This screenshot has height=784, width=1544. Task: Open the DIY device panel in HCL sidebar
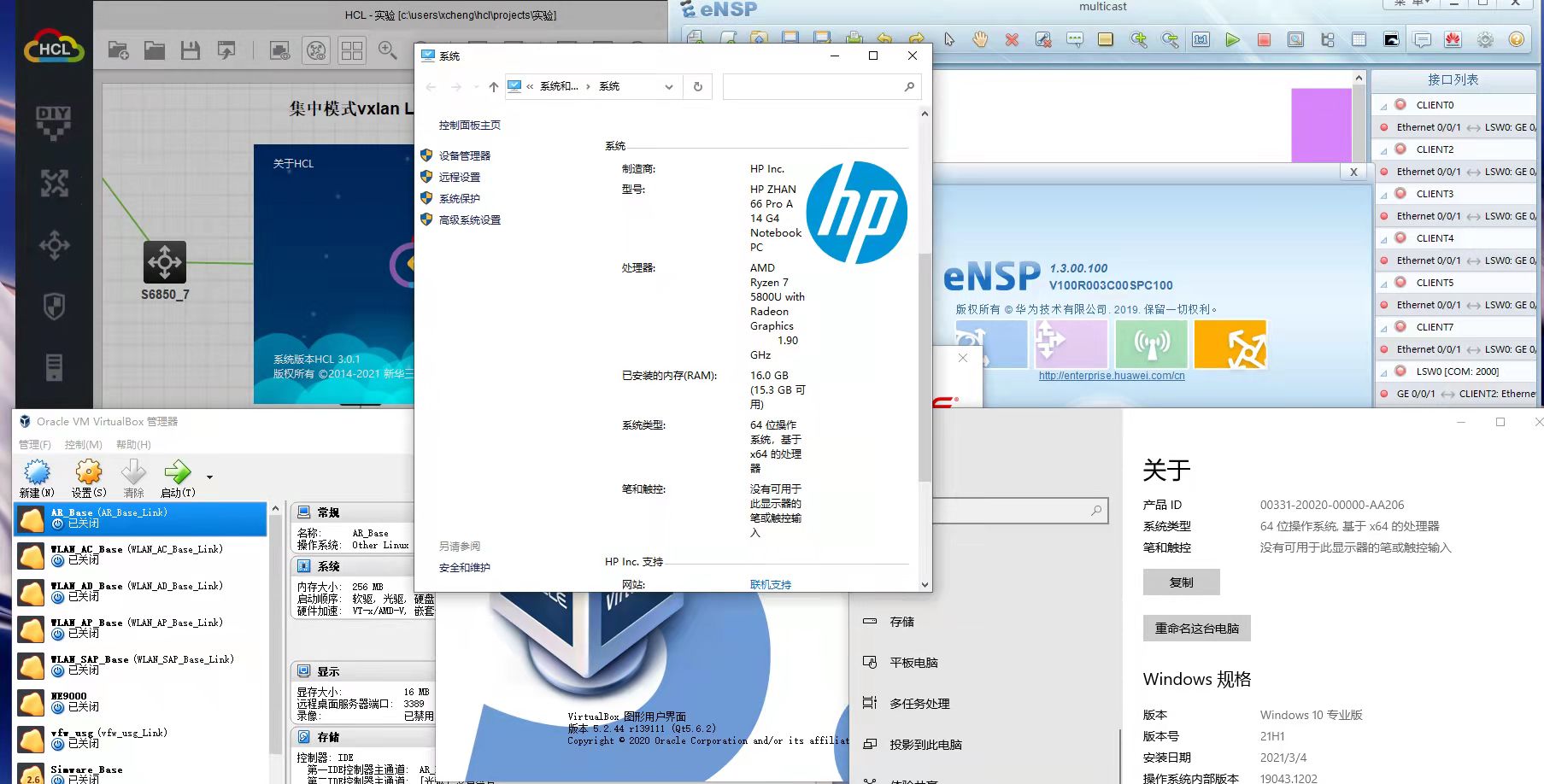point(54,123)
